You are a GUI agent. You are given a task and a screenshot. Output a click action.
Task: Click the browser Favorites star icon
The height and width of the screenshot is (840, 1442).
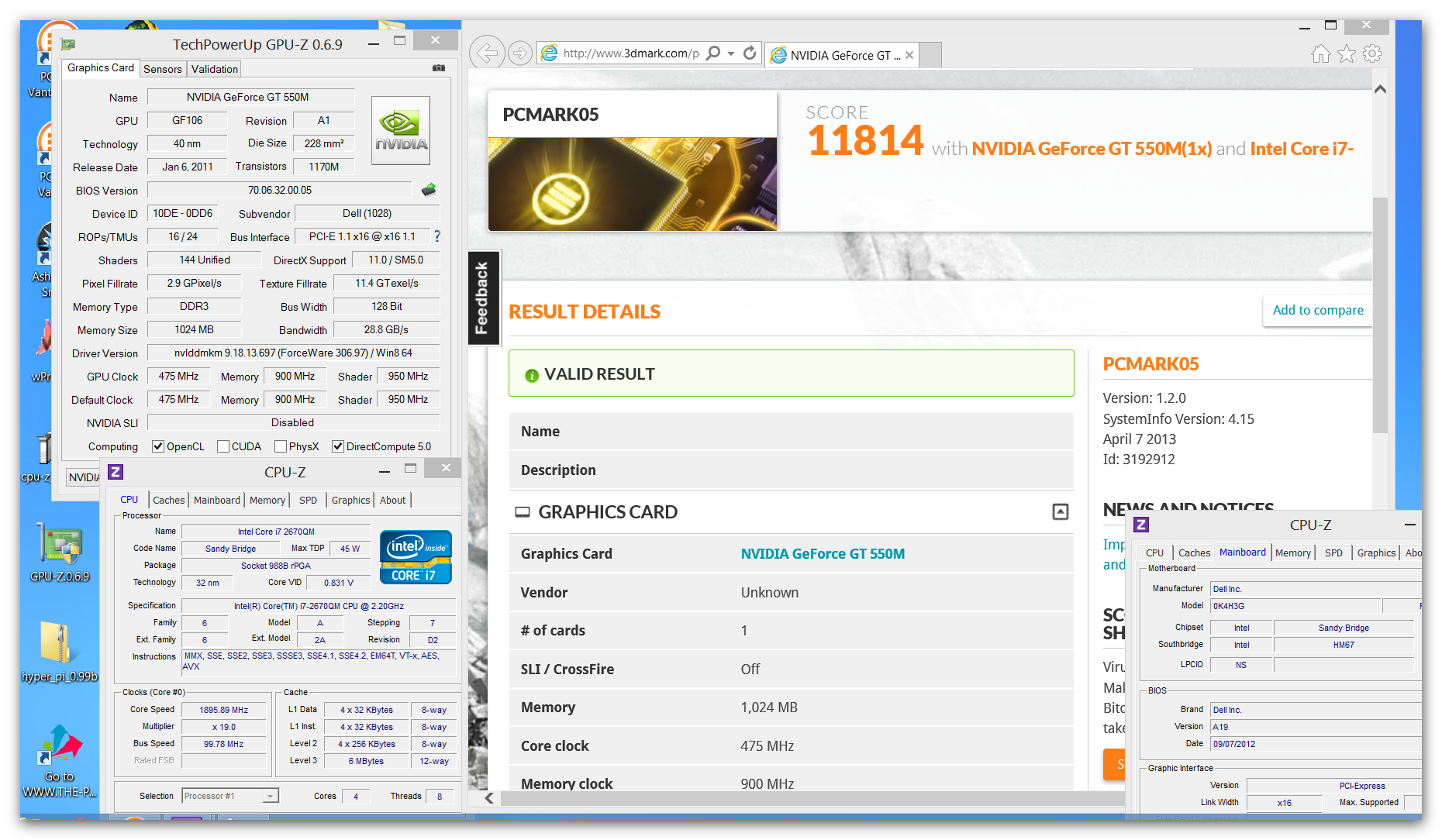1347,53
